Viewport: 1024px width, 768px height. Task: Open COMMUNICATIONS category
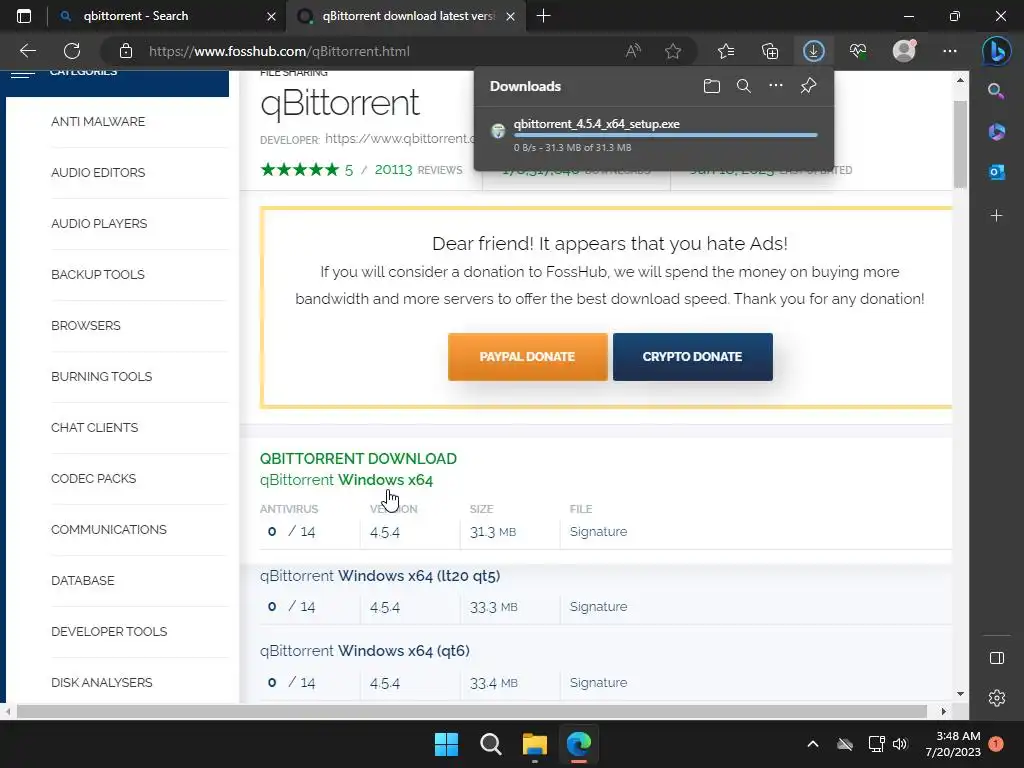(108, 529)
